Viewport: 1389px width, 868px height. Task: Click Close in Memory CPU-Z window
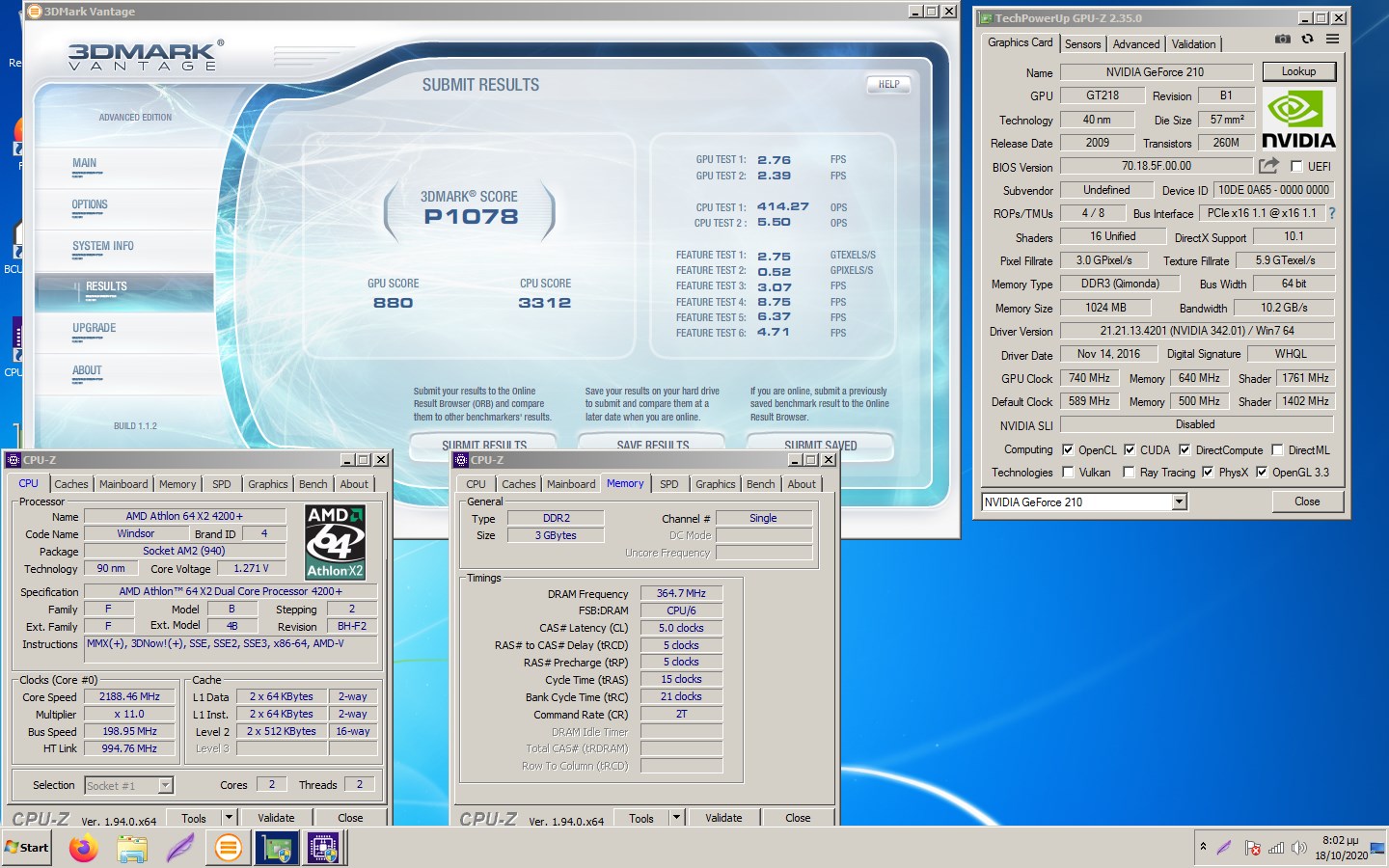tap(798, 818)
